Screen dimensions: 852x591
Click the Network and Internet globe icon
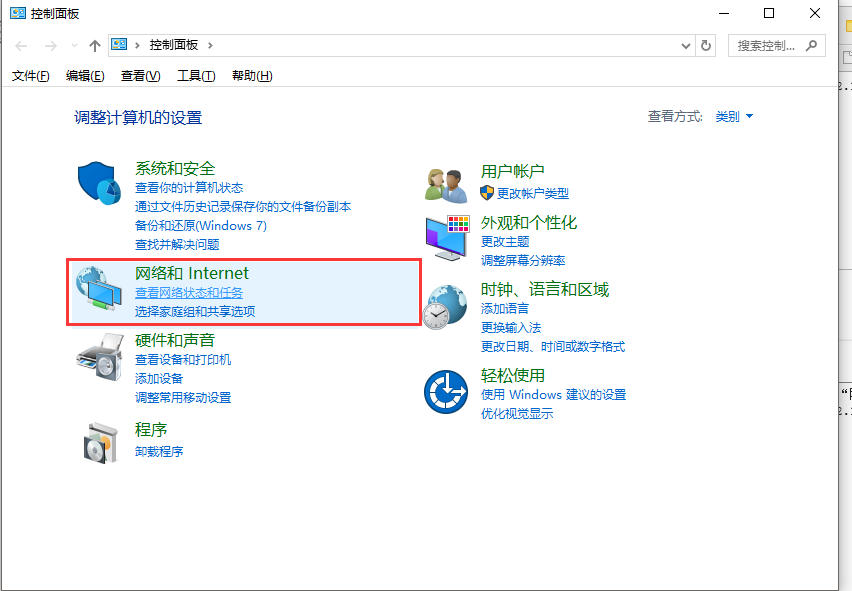pyautogui.click(x=99, y=288)
